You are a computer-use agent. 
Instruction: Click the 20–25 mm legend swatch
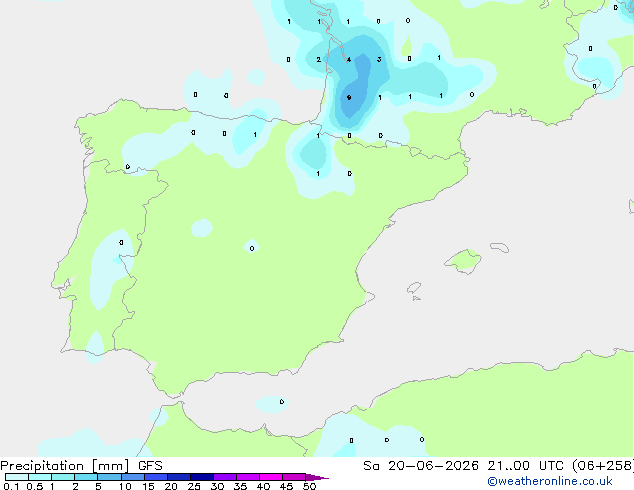[x=179, y=477]
